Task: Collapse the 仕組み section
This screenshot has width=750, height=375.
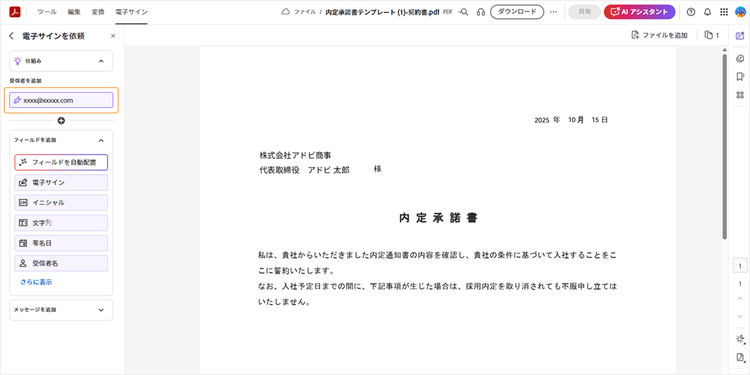Action: click(101, 61)
